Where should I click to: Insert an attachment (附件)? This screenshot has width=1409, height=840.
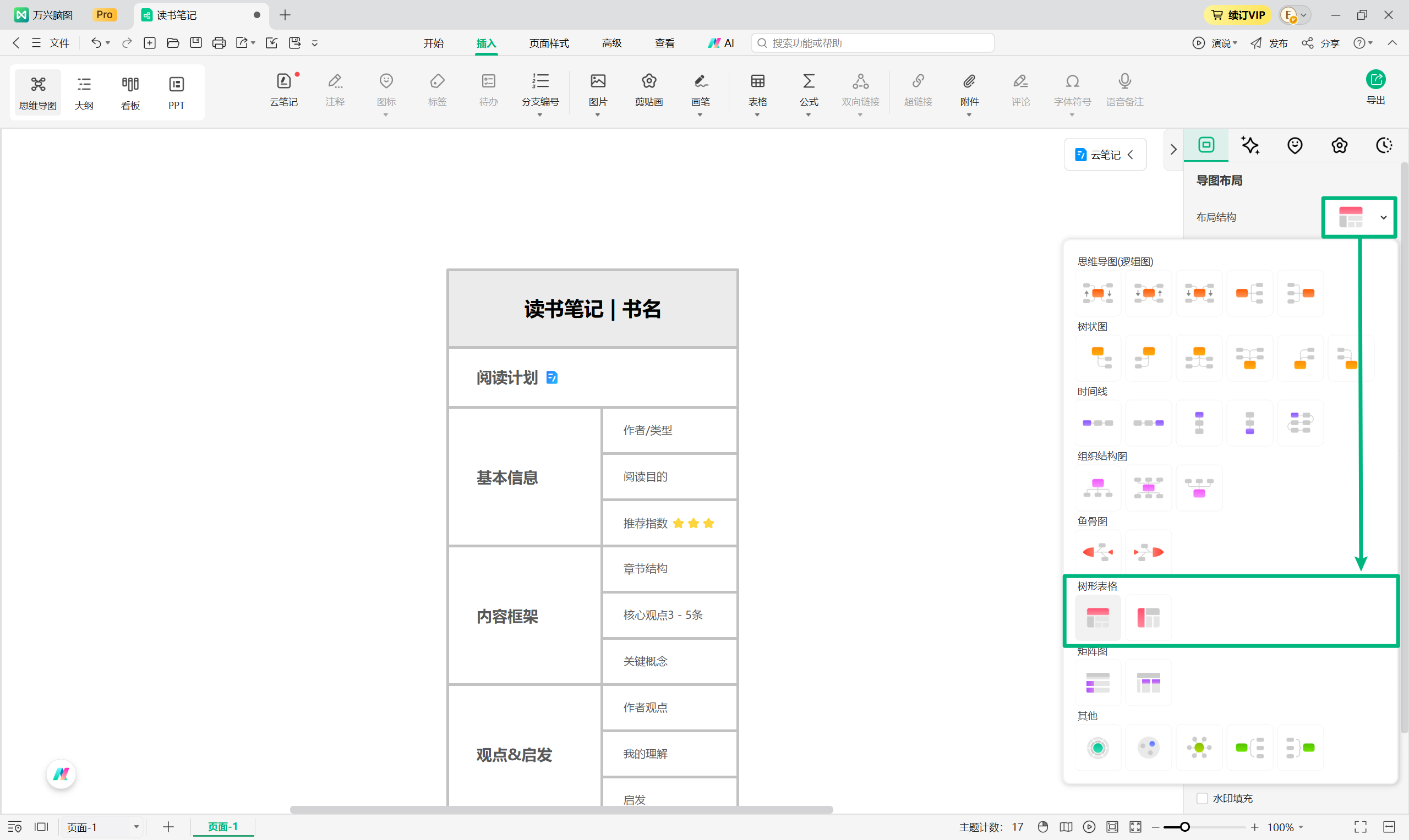[969, 91]
